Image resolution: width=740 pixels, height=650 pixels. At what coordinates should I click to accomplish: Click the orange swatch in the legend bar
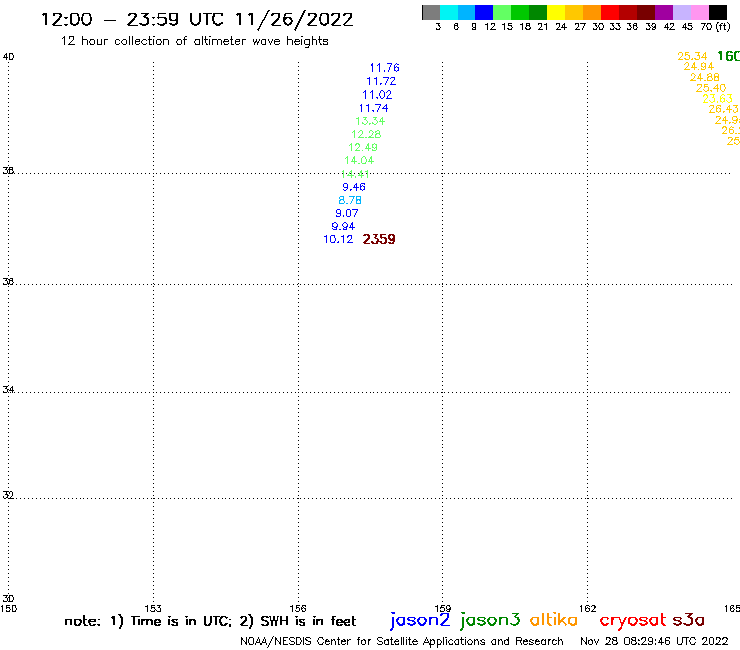point(592,12)
